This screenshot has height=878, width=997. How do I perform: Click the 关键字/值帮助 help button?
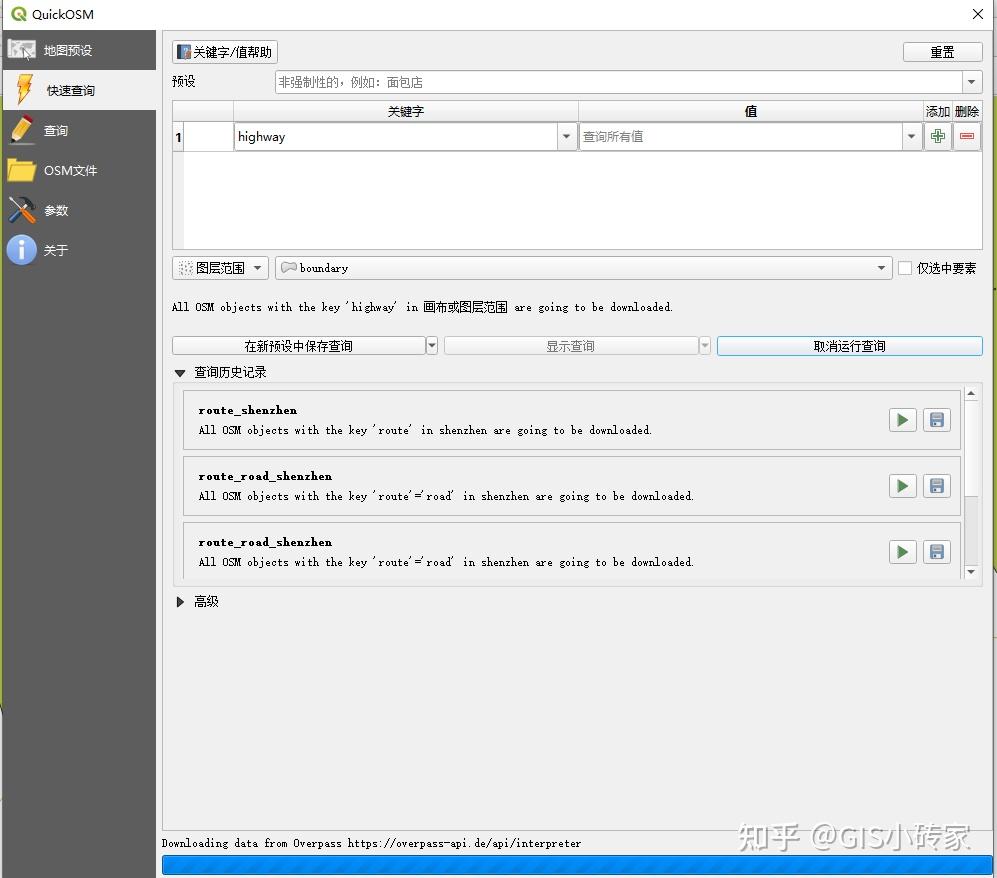224,52
